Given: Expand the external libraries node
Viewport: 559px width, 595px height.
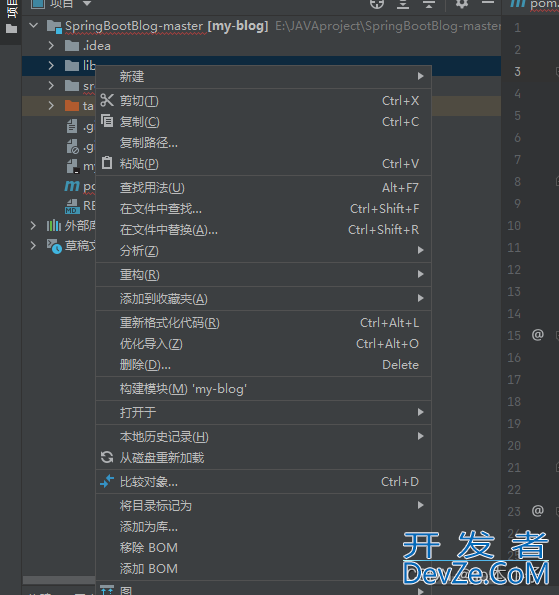Looking at the screenshot, I should [x=33, y=226].
